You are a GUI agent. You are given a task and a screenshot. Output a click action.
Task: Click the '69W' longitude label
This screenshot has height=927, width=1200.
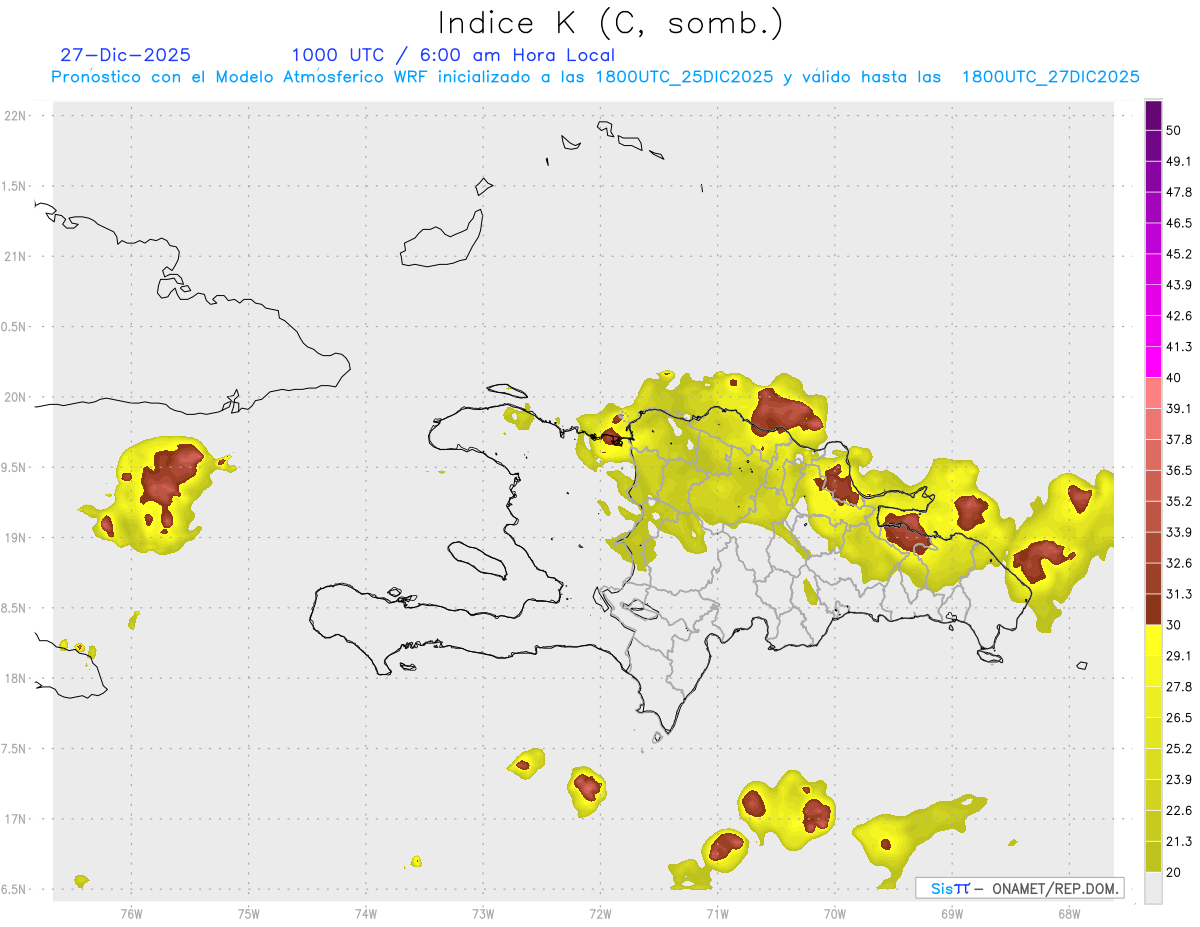952,913
